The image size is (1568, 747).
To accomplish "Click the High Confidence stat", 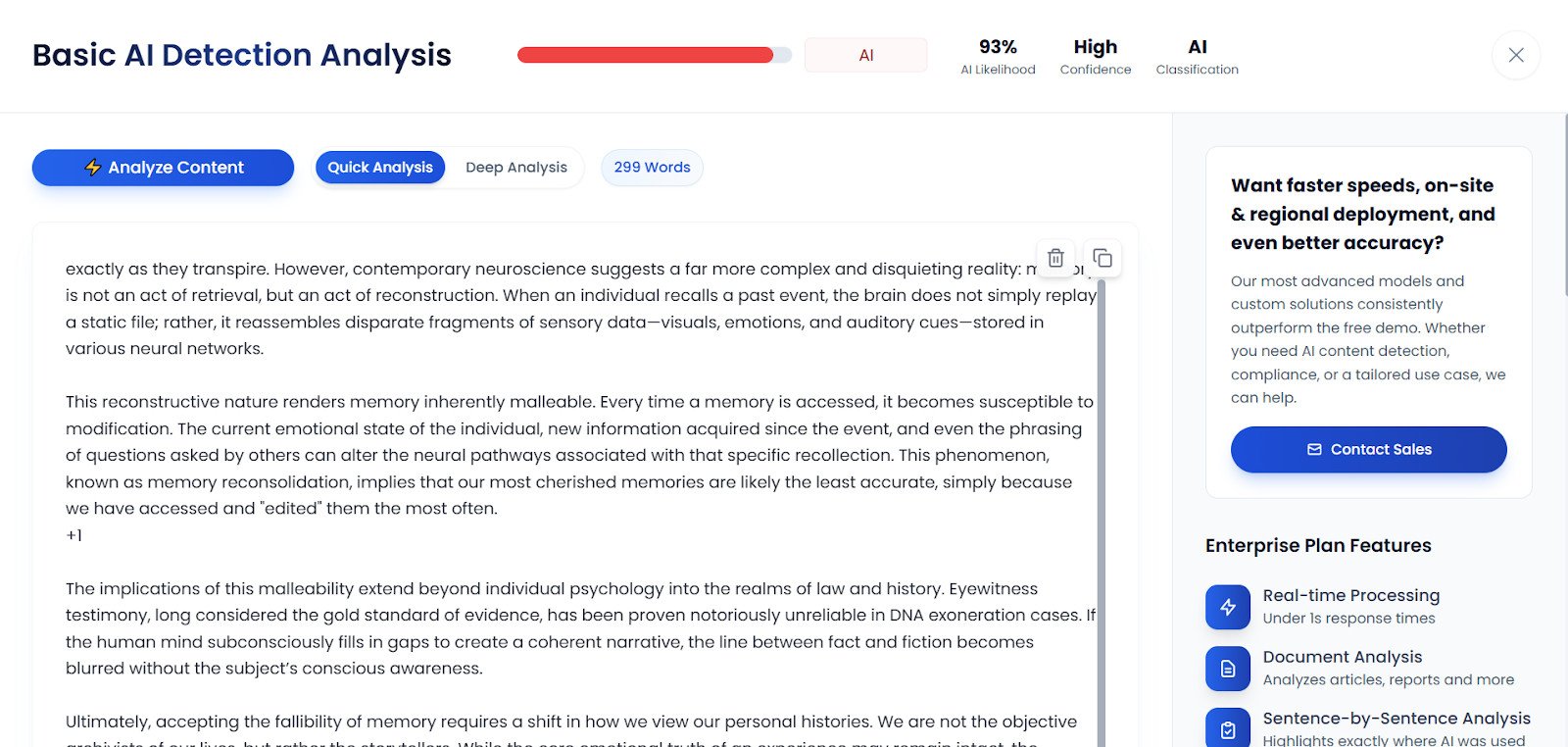I will (x=1095, y=56).
